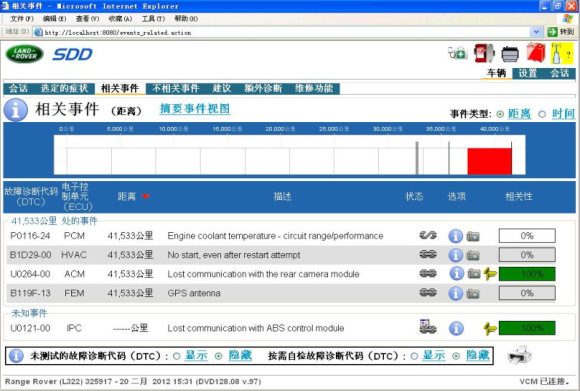Switch to the 选定的症状 tab
This screenshot has height=391, width=580.
[x=64, y=88]
